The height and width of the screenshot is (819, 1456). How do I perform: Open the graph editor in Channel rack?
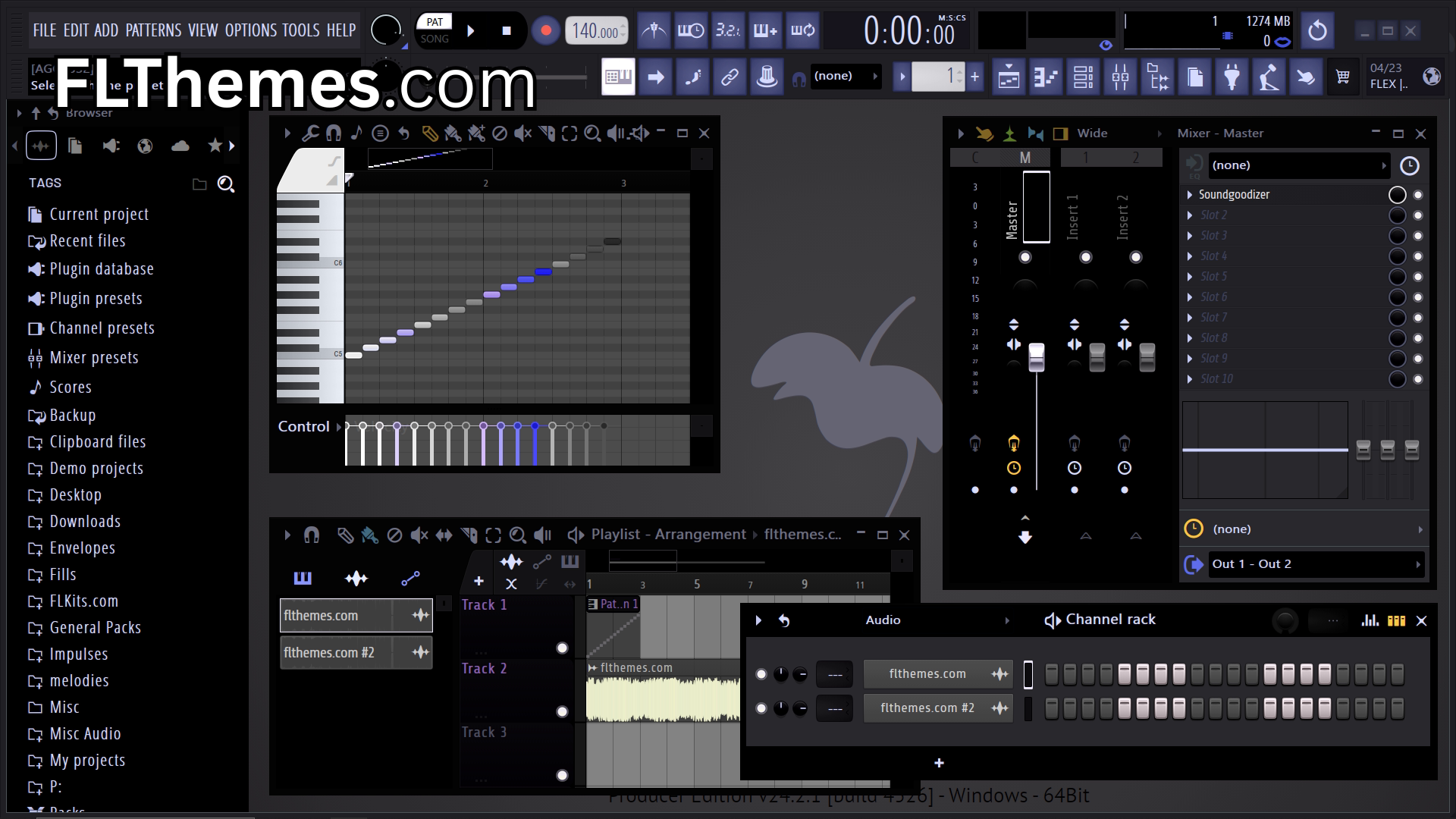(1370, 620)
